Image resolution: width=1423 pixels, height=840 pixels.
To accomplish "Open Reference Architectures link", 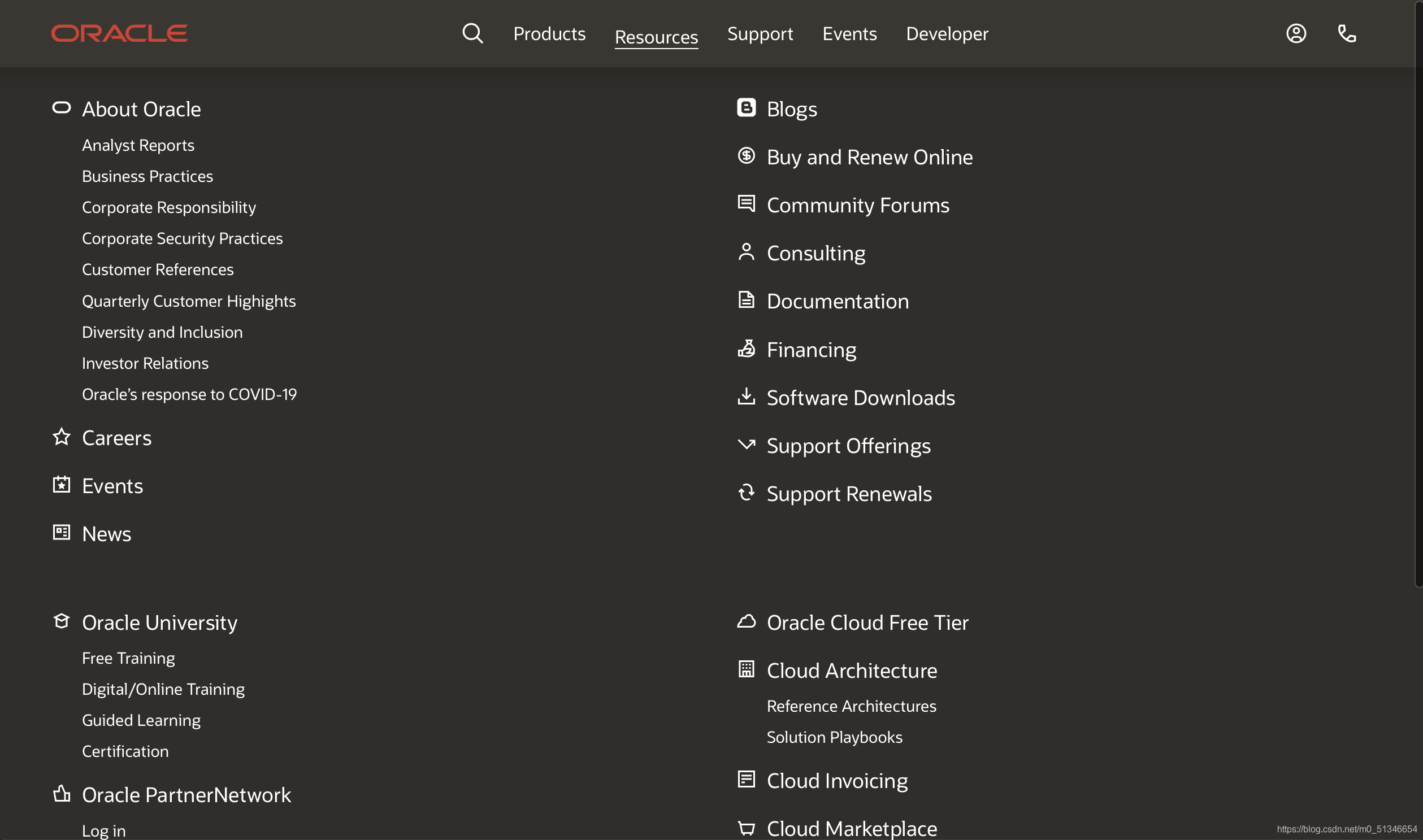I will click(x=851, y=707).
